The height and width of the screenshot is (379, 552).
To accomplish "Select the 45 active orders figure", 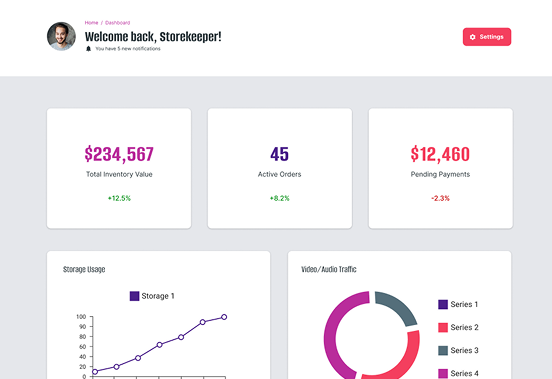I will coord(280,154).
